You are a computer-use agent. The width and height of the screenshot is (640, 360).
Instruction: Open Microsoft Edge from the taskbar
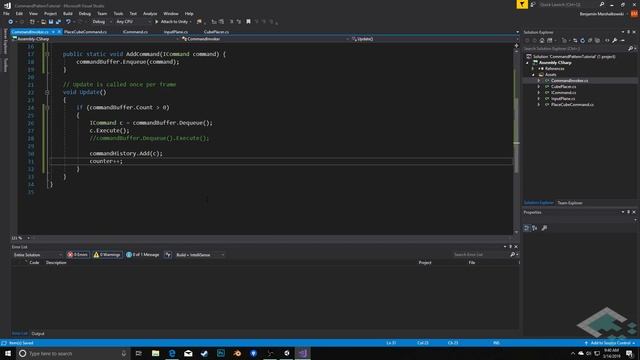(172, 353)
